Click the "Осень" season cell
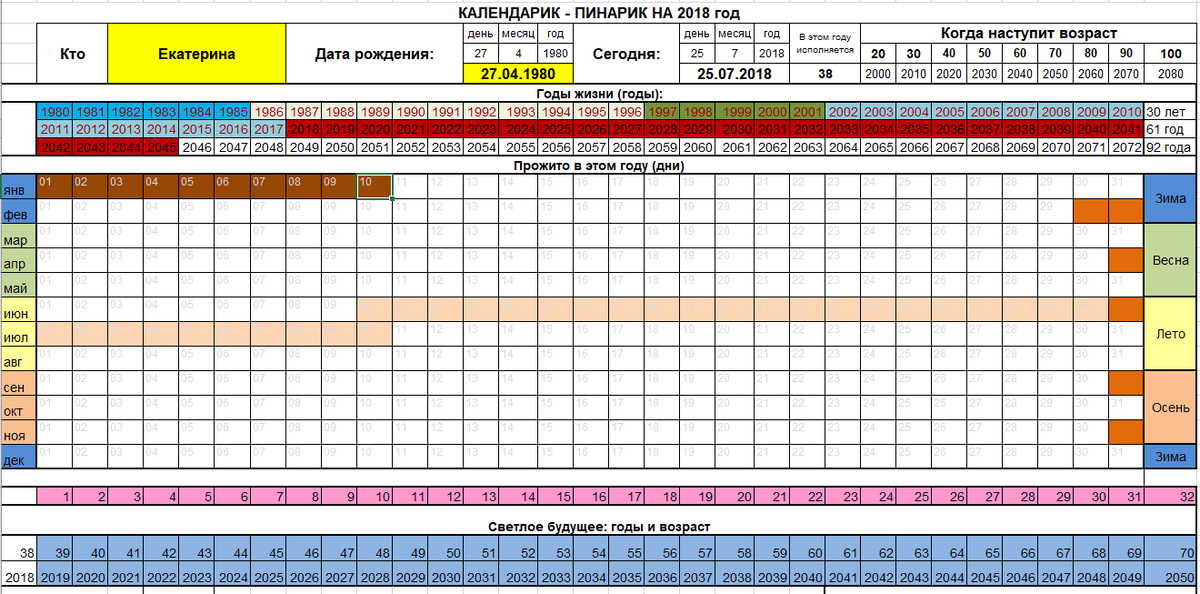Viewport: 1200px width, 594px height. [x=1170, y=407]
